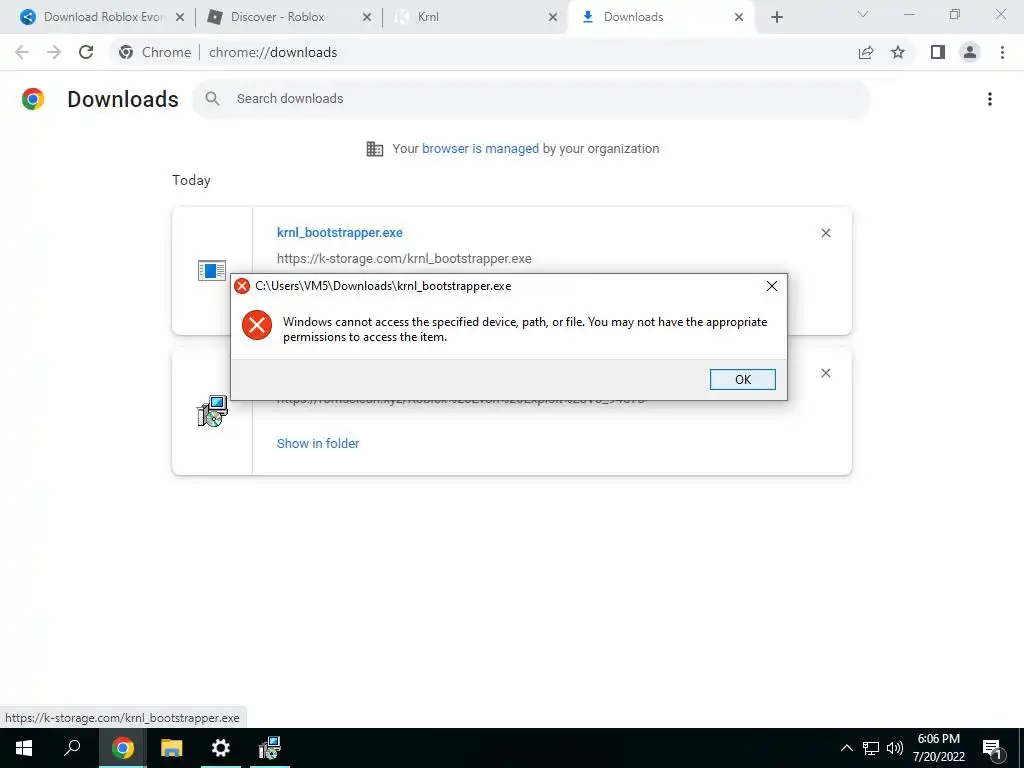Click the red error icon in dialog title

coord(242,286)
